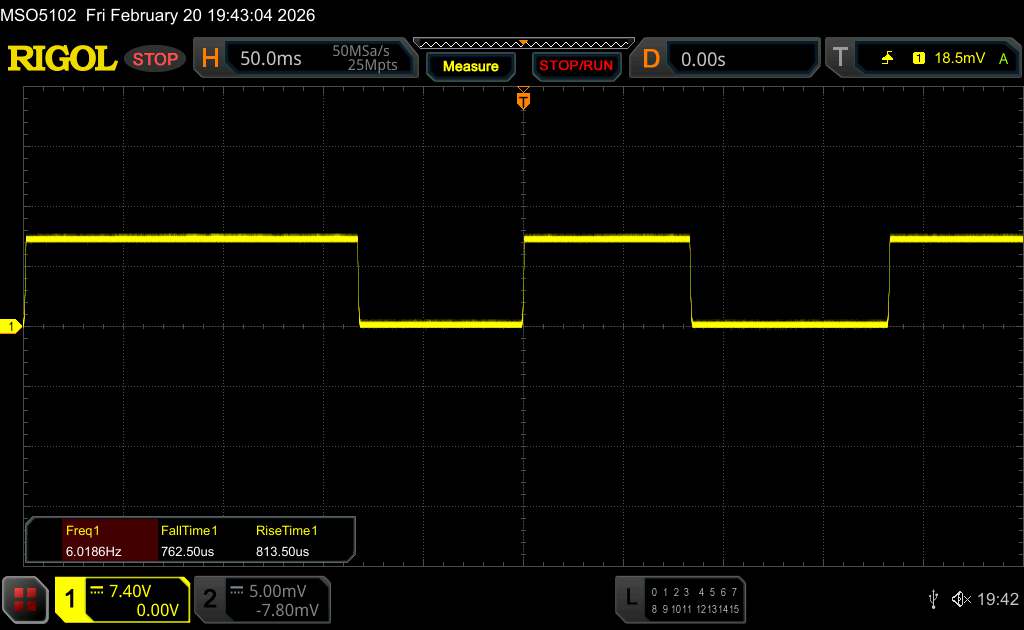Open the 50.0ms timebase scale setting

[x=271, y=59]
